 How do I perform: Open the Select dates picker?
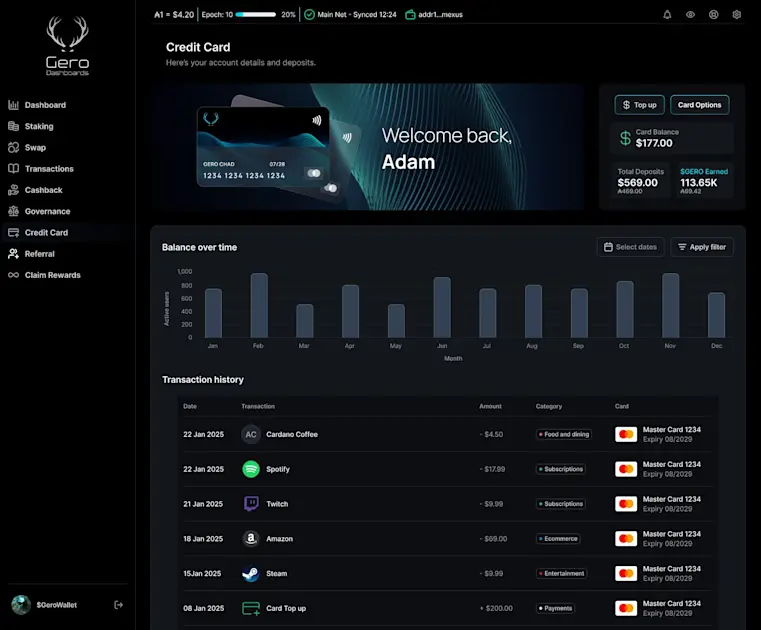pyautogui.click(x=630, y=247)
